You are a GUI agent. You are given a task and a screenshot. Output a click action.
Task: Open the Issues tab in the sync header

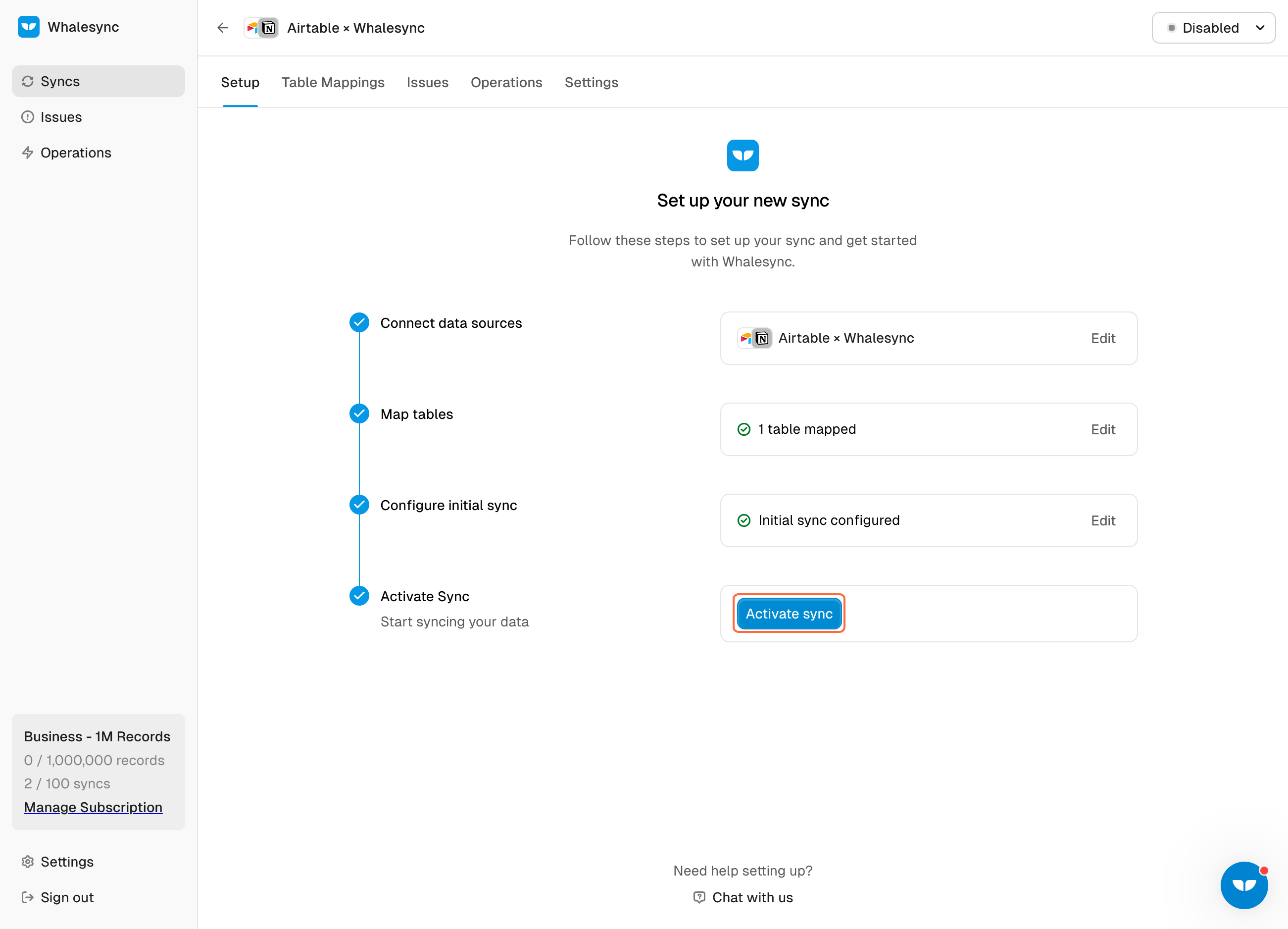click(x=428, y=82)
